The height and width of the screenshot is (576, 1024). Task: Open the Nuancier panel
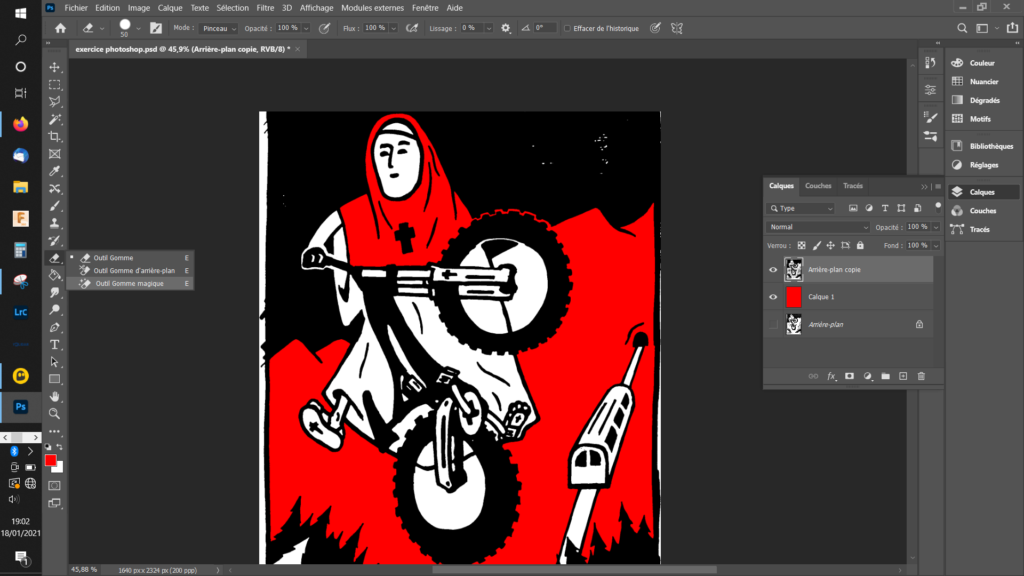pos(982,82)
